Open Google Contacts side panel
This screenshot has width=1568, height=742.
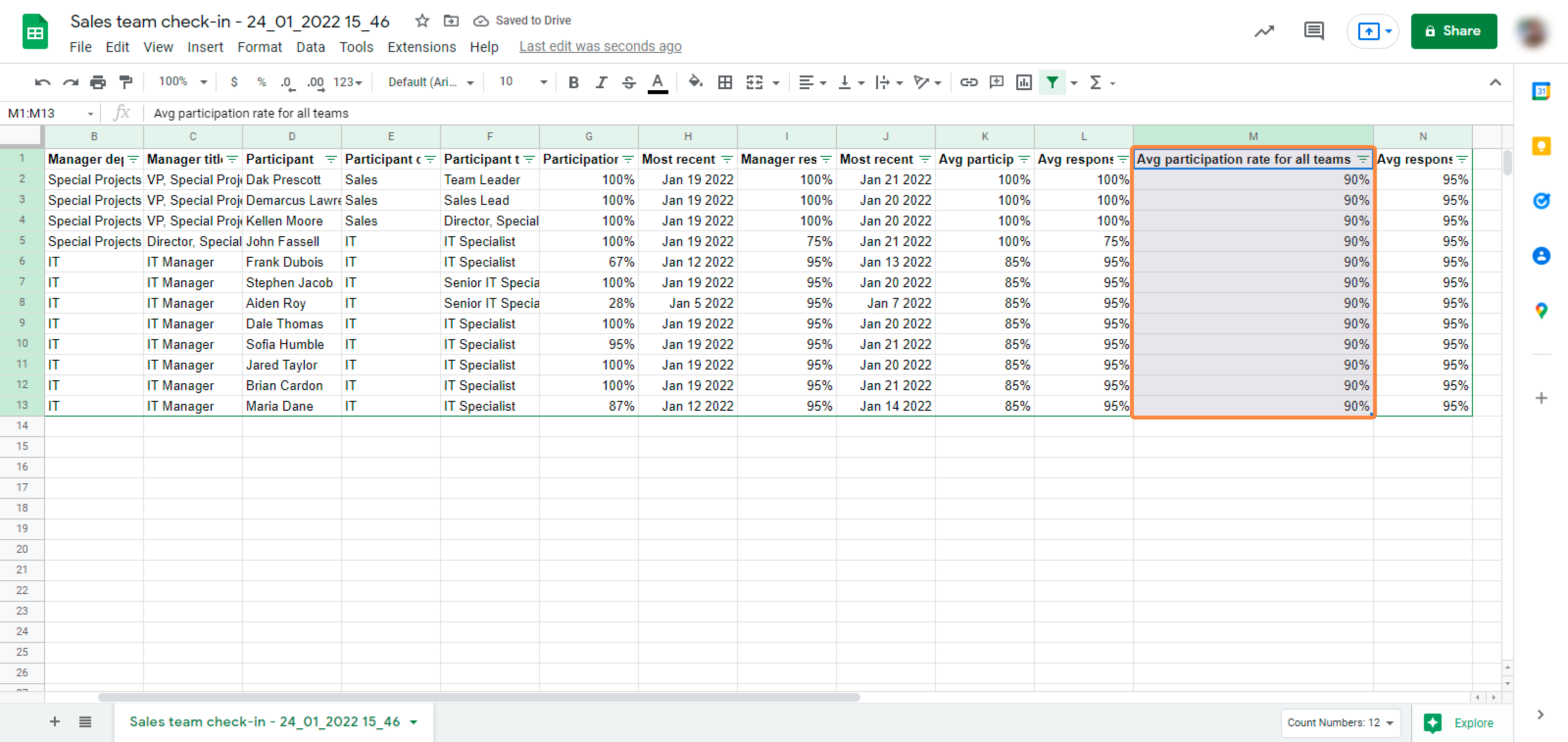[x=1541, y=256]
